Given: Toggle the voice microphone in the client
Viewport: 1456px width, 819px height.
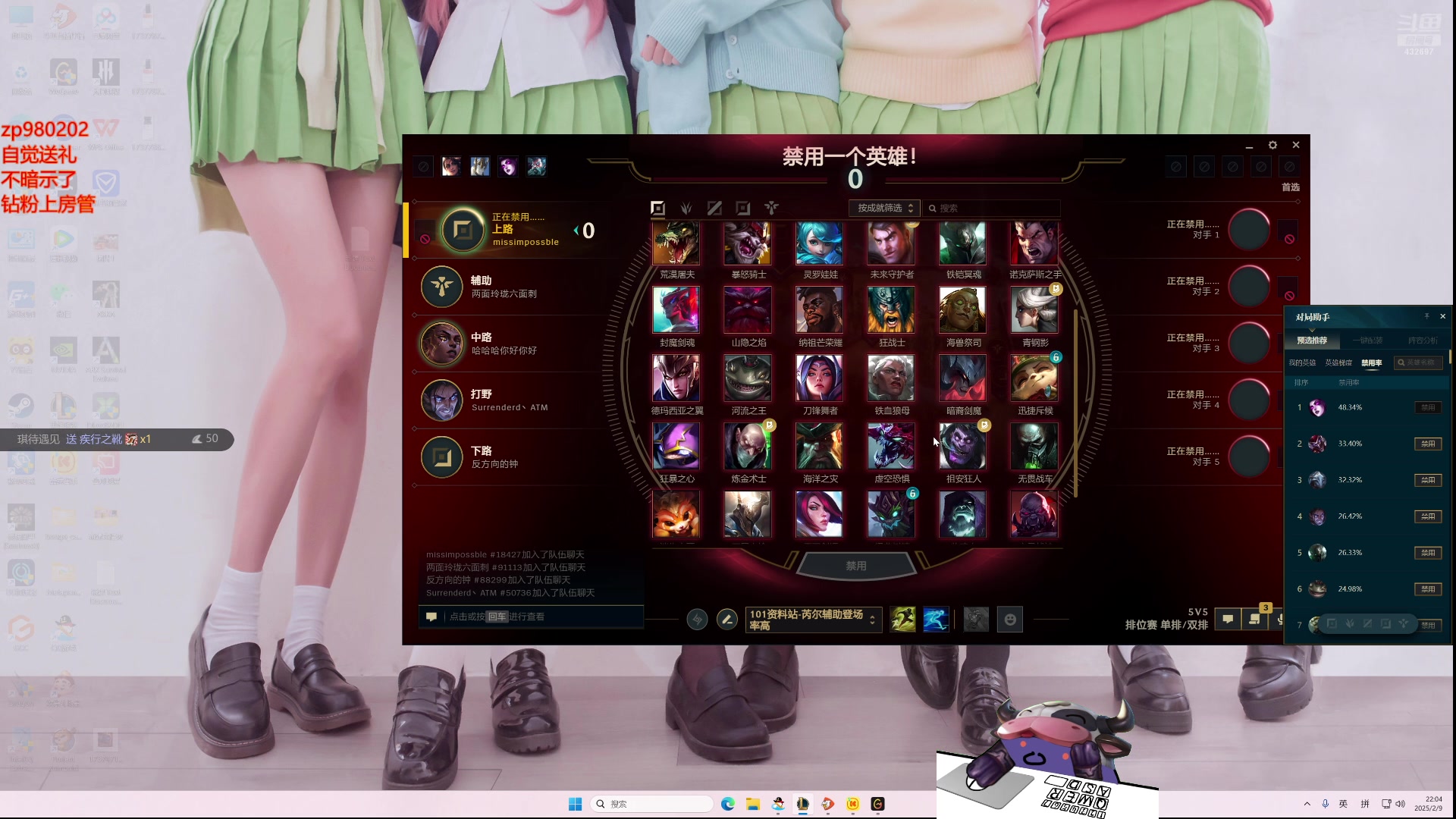Looking at the screenshot, I should 1280,620.
